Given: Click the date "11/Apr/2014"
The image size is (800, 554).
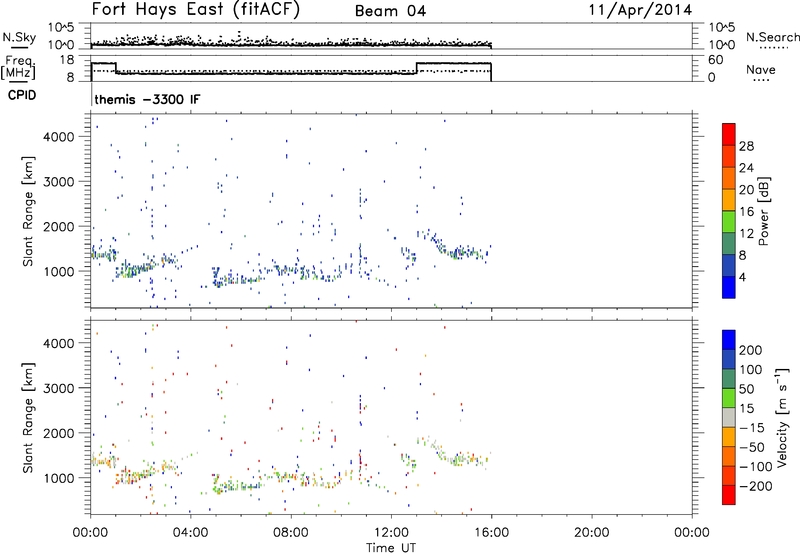Looking at the screenshot, I should 641,10.
